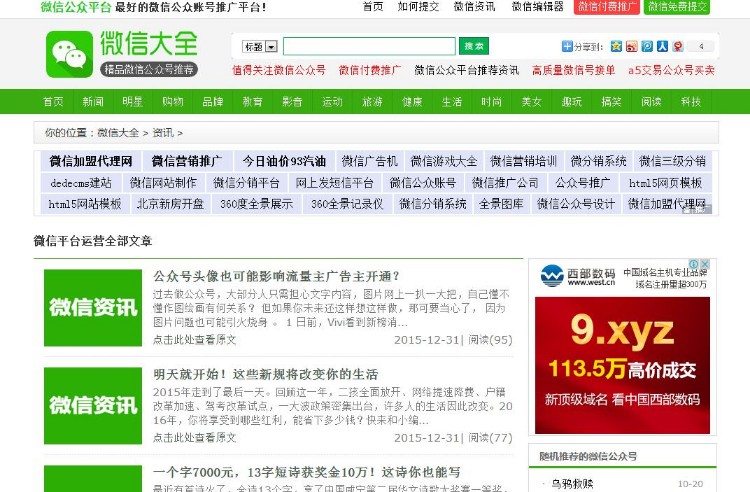750x492 pixels.
Task: Close the West.cn ad with the X icon
Action: click(x=705, y=264)
